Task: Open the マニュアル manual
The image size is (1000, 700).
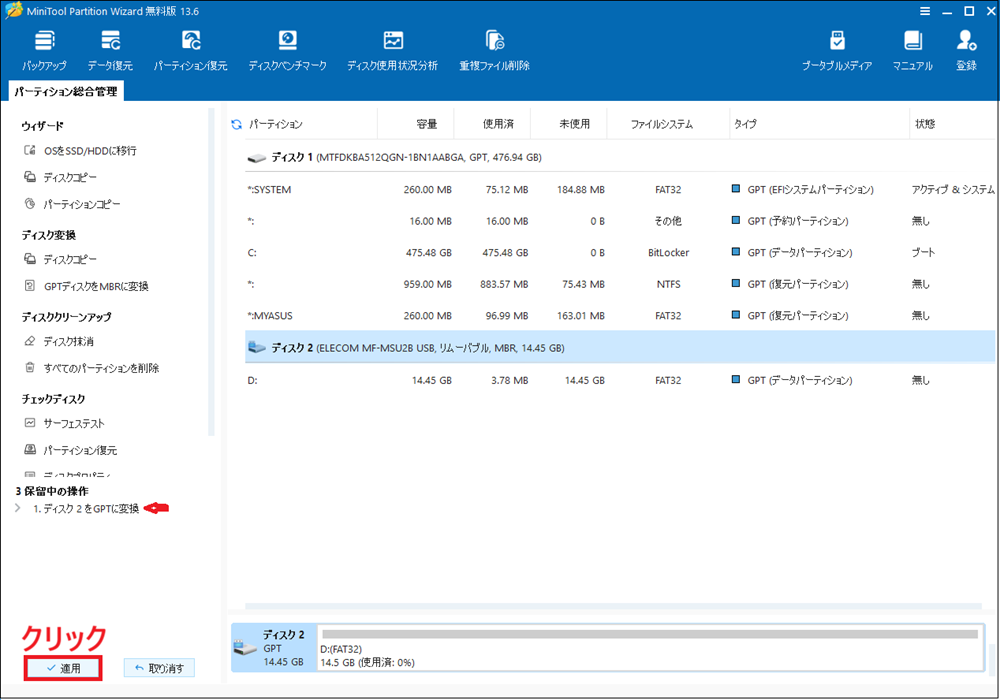Action: tap(912, 50)
